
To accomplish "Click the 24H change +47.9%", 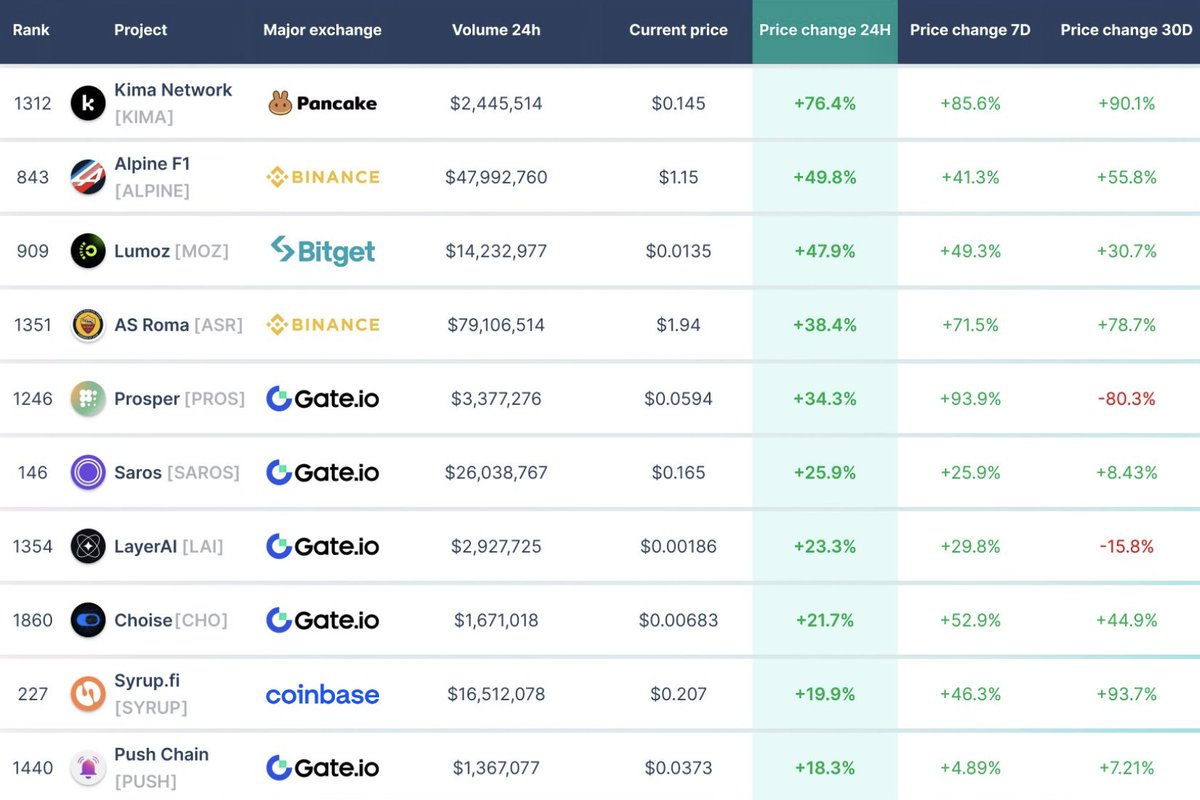I will click(825, 251).
